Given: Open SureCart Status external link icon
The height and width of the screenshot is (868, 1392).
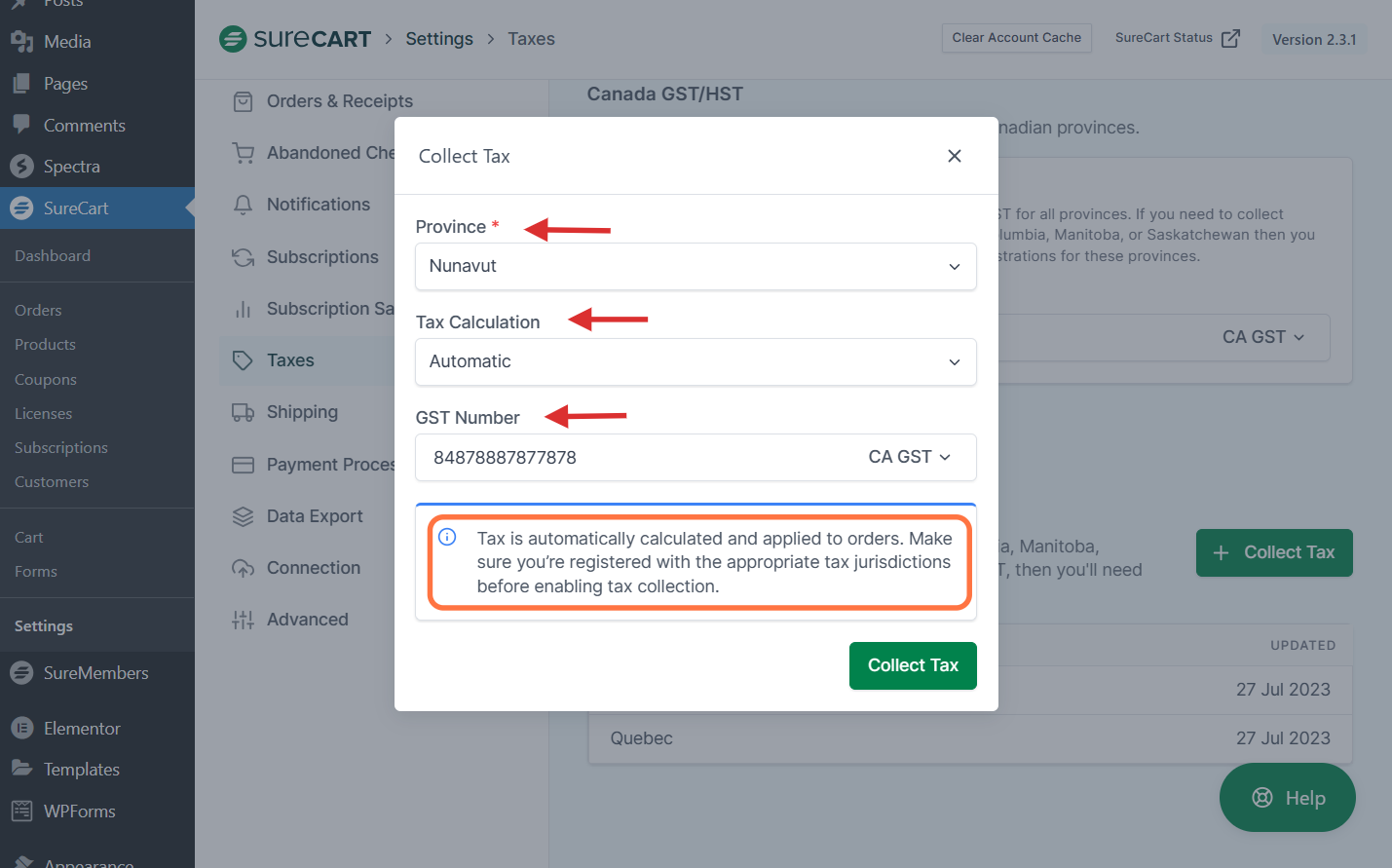Looking at the screenshot, I should 1230,38.
